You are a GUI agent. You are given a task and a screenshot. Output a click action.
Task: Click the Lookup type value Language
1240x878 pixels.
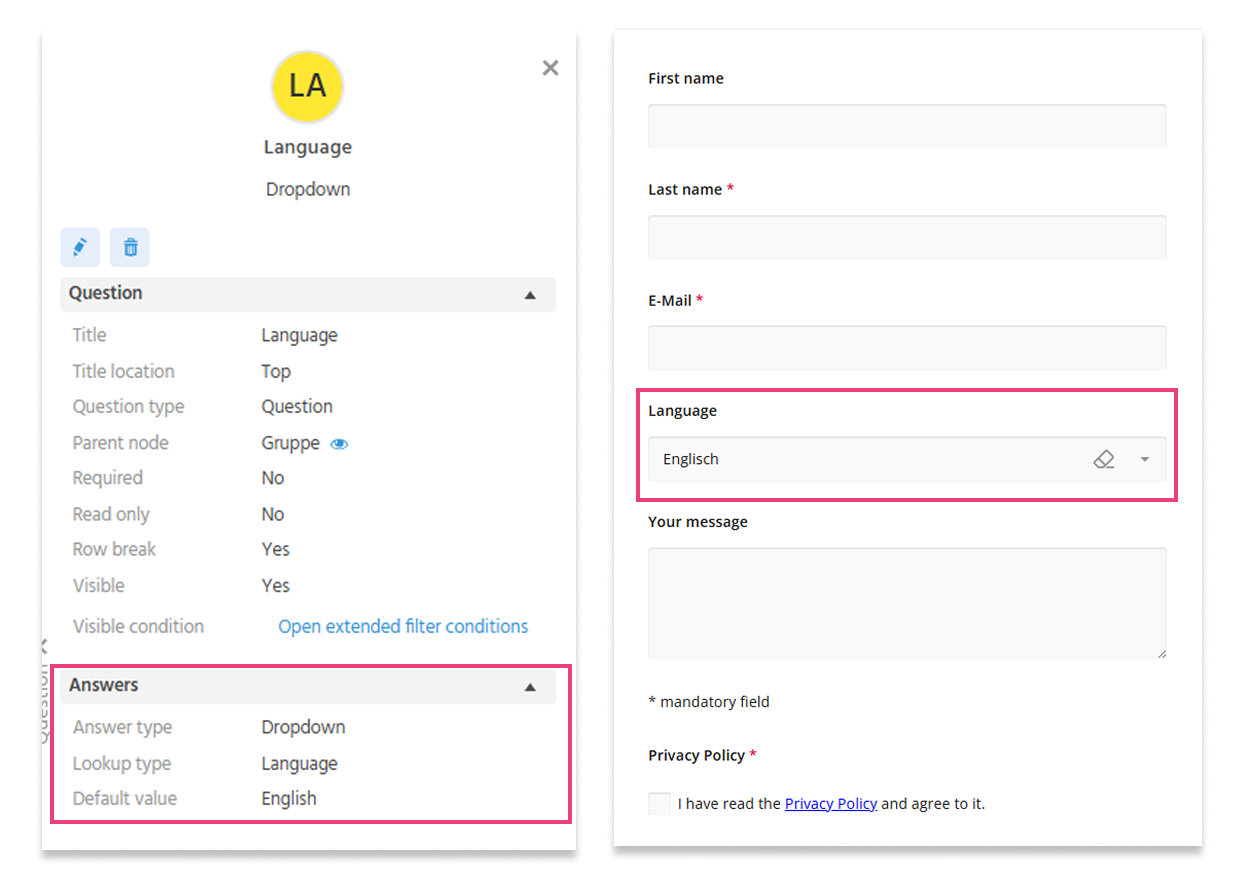(x=300, y=764)
